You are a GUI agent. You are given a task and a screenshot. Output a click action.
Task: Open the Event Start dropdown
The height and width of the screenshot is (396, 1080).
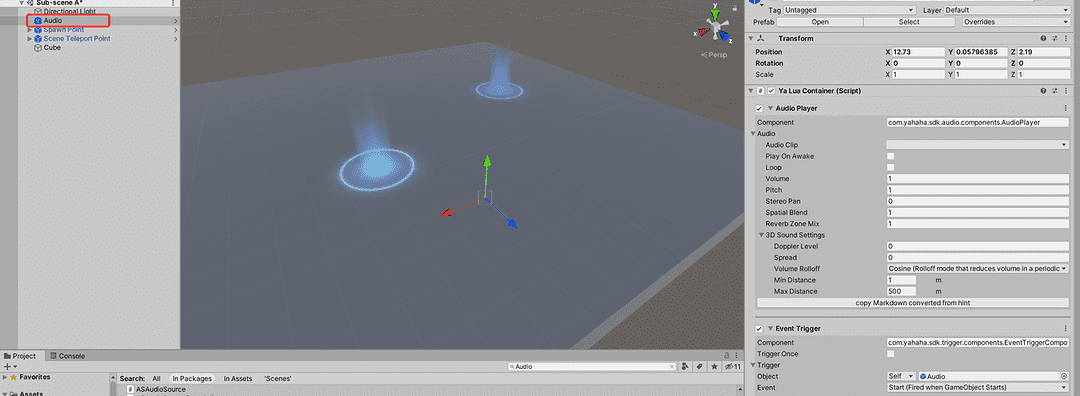(977, 388)
